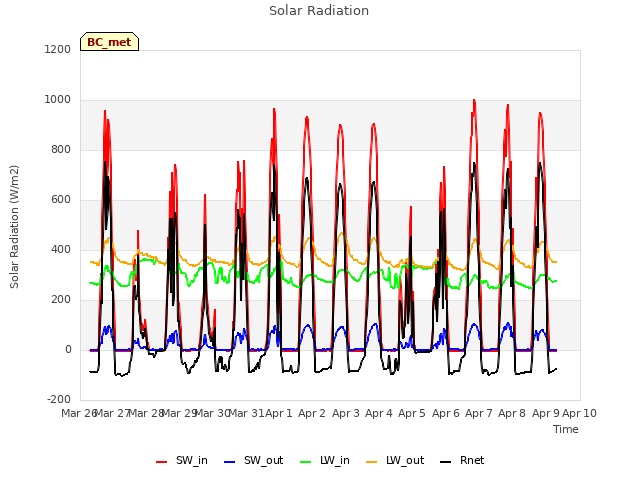
Task: Click the 1000 y-axis tick label
Action: pyautogui.click(x=58, y=100)
